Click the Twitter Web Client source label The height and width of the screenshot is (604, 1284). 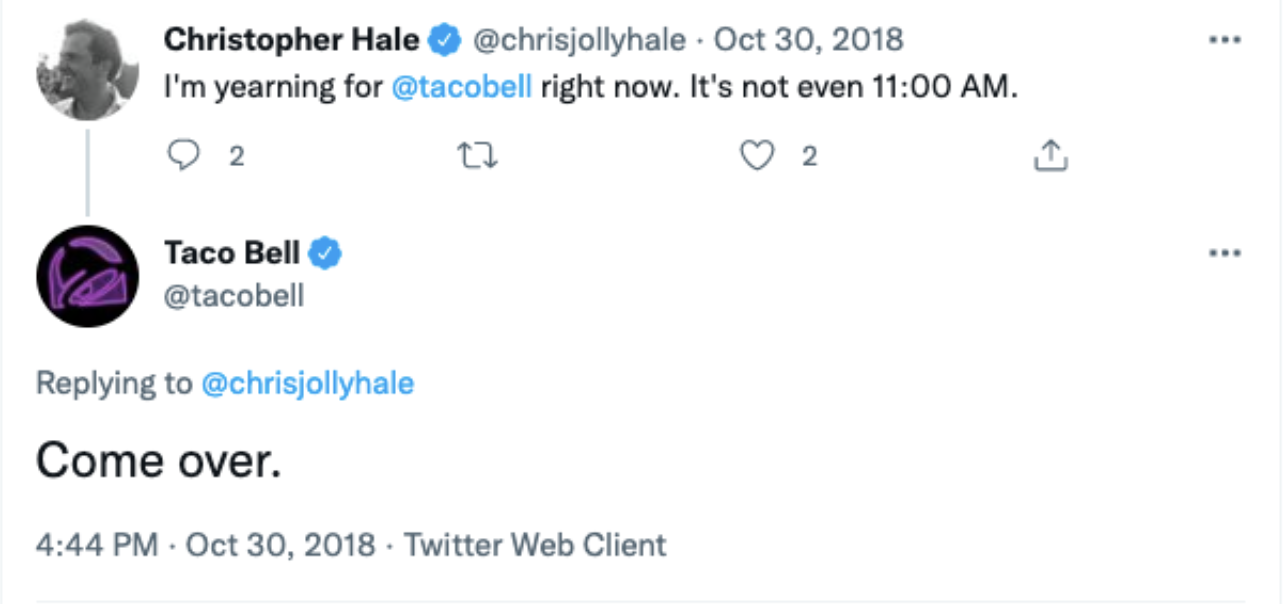(x=535, y=545)
